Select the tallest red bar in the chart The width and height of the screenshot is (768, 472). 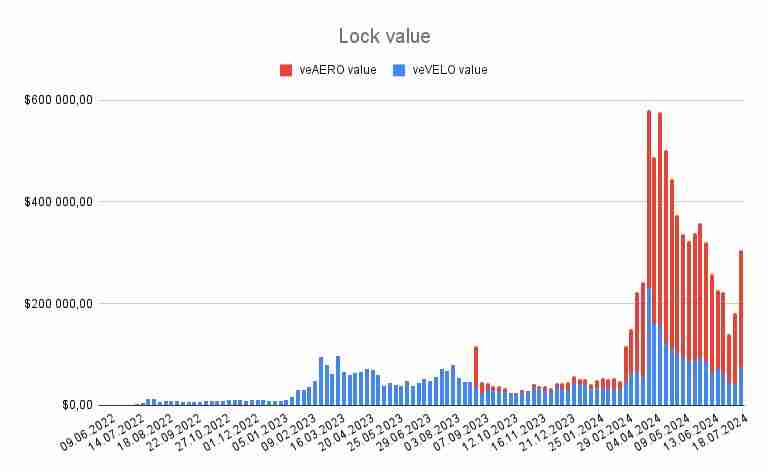tap(649, 200)
